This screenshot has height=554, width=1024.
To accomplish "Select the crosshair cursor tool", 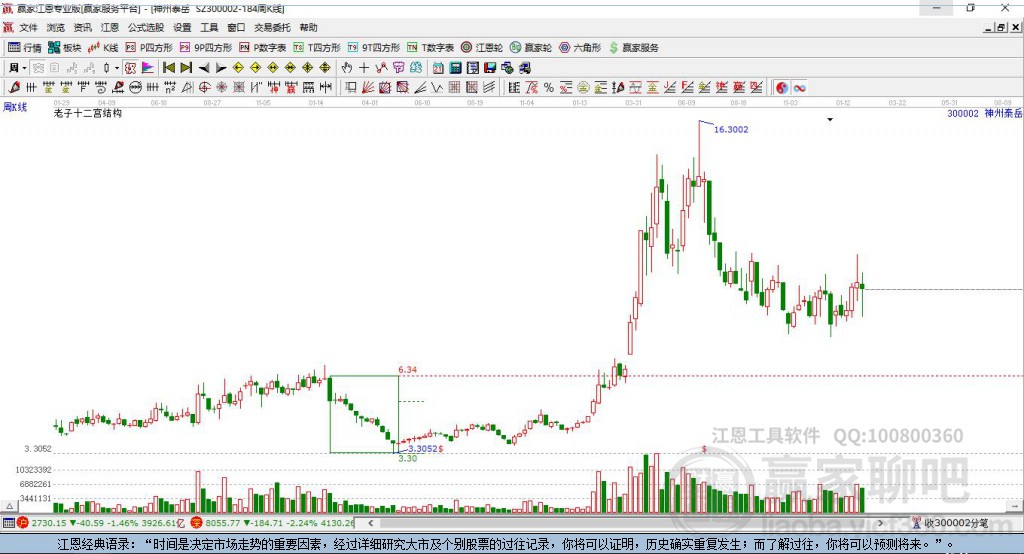I will click(364, 68).
